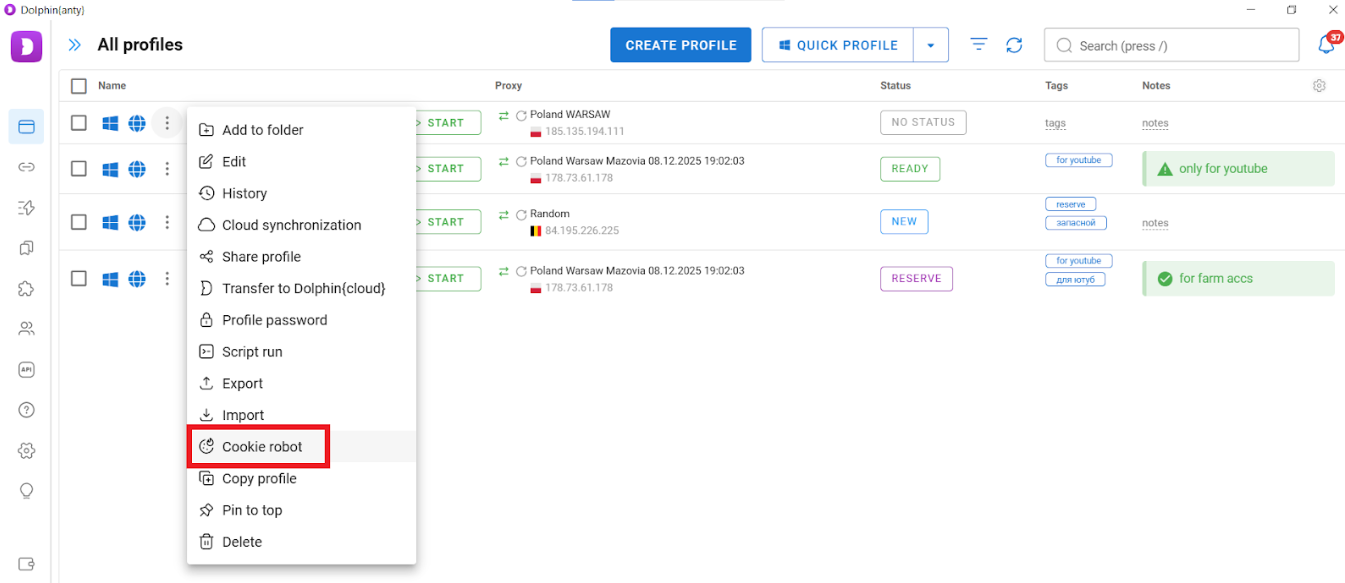1345x583 pixels.
Task: Expand the Quick Profile dropdown arrow
Action: click(x=931, y=45)
